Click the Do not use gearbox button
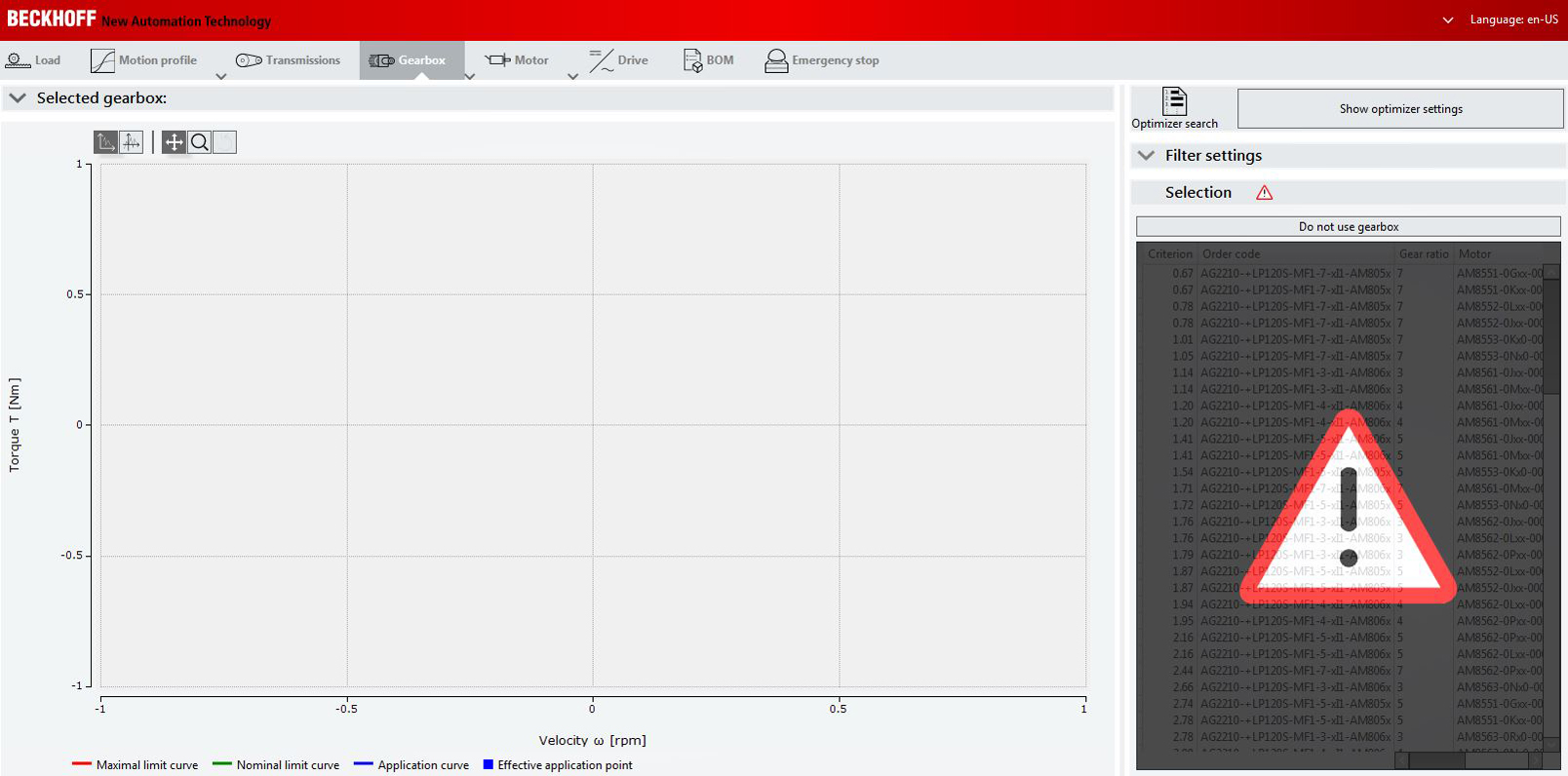The width and height of the screenshot is (1568, 776). pyautogui.click(x=1349, y=226)
